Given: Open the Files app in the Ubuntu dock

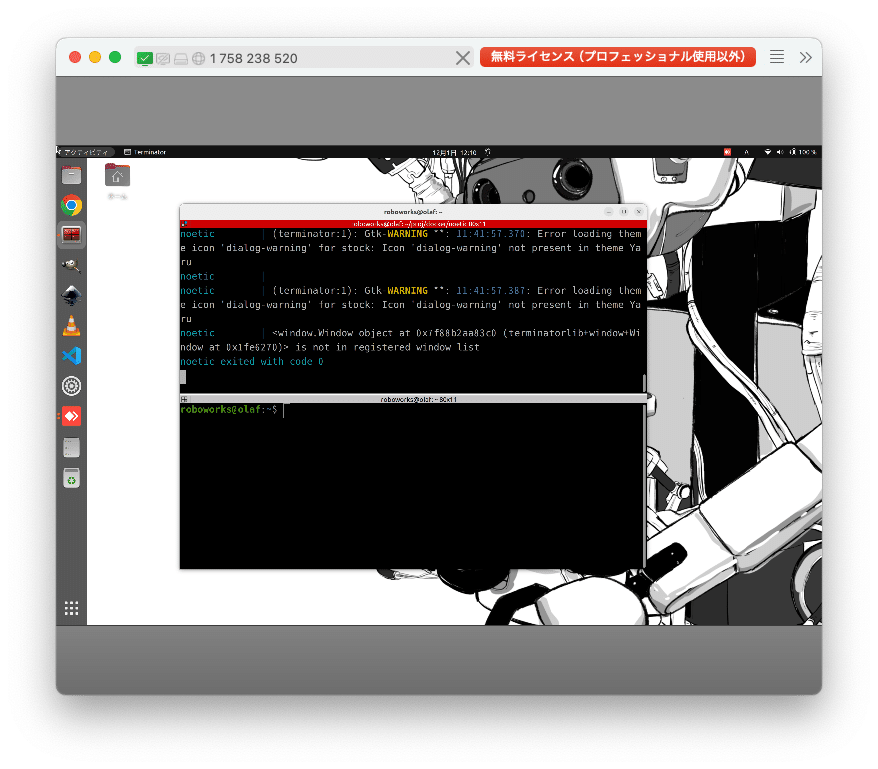Looking at the screenshot, I should click(x=71, y=175).
